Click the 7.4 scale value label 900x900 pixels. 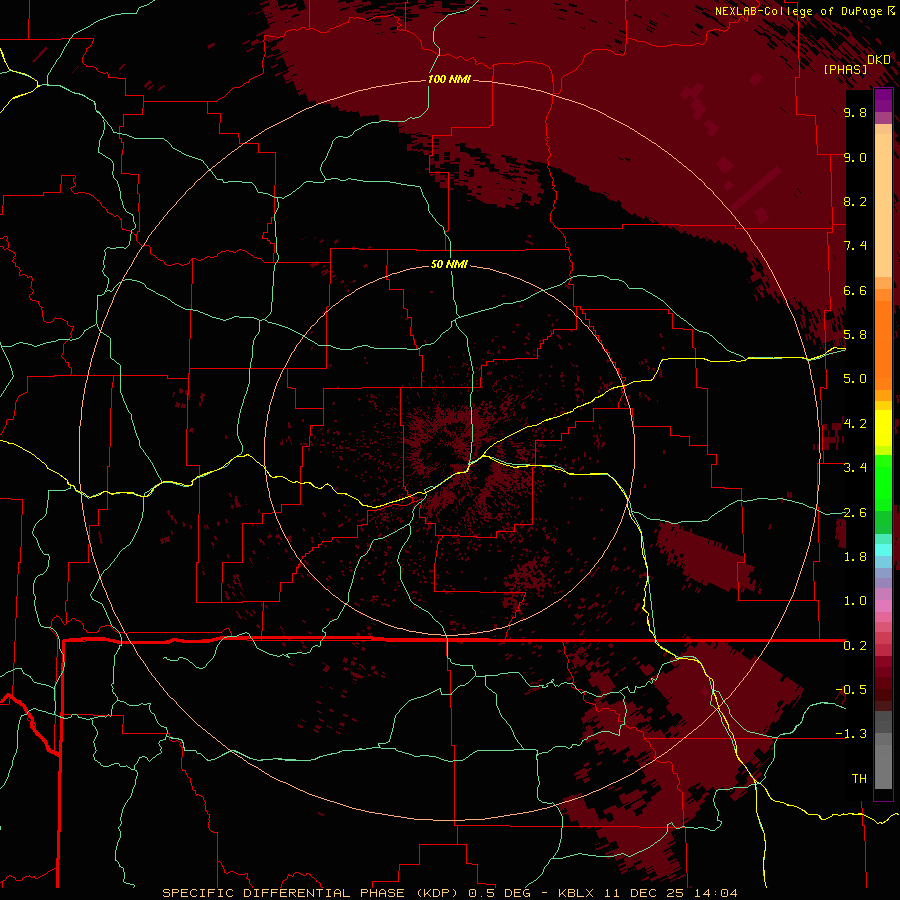coord(855,246)
